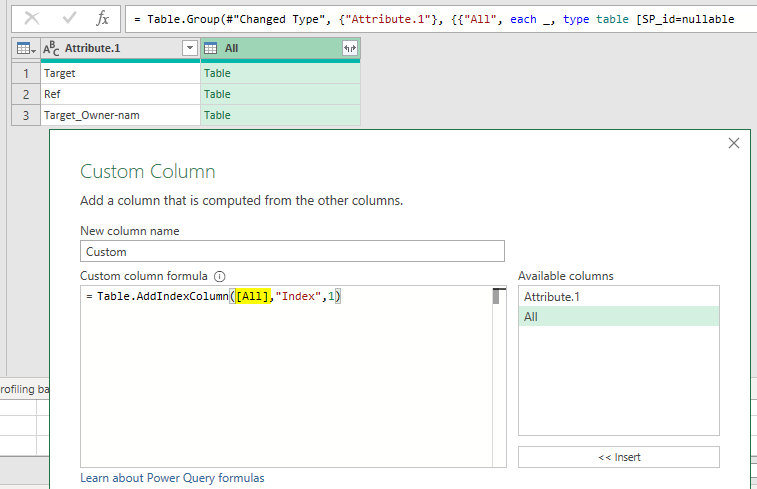Click the formula bar text
The height and width of the screenshot is (489, 757).
[x=434, y=19]
